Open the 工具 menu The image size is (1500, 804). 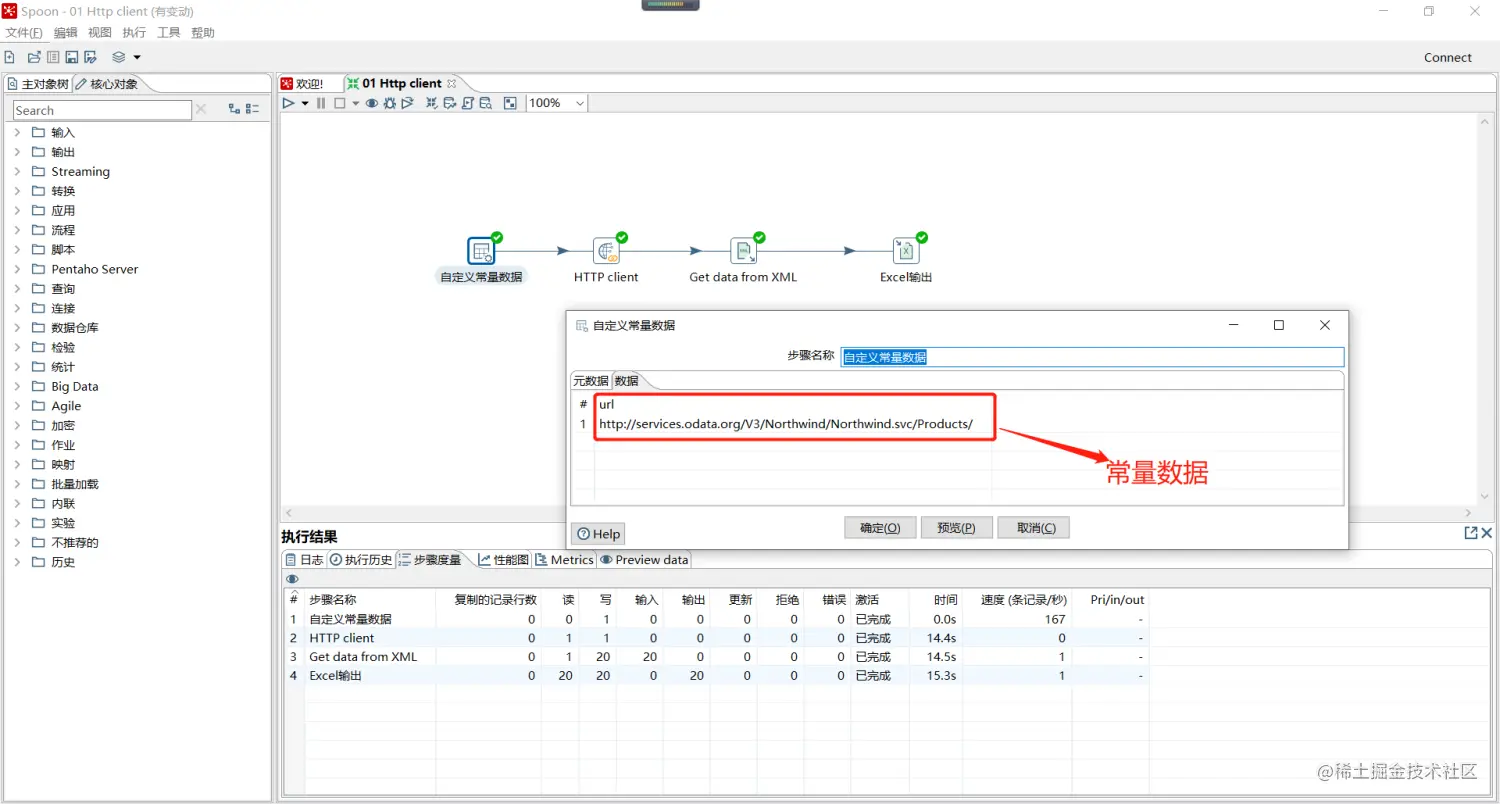pos(169,33)
